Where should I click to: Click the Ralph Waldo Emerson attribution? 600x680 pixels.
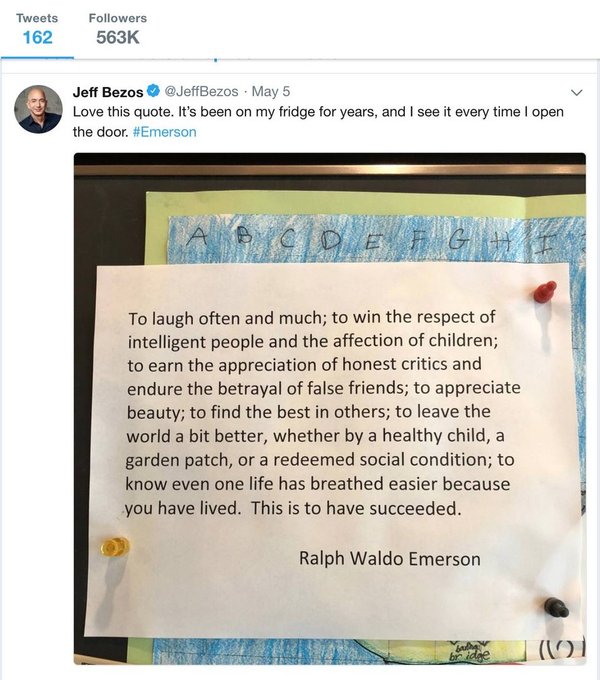tap(389, 558)
